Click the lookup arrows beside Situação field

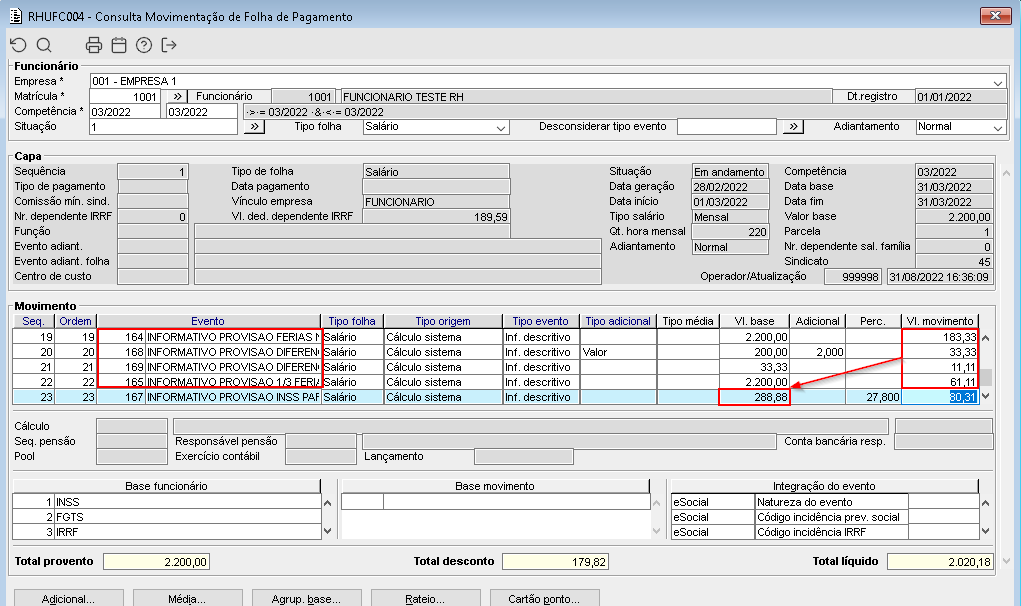[254, 127]
